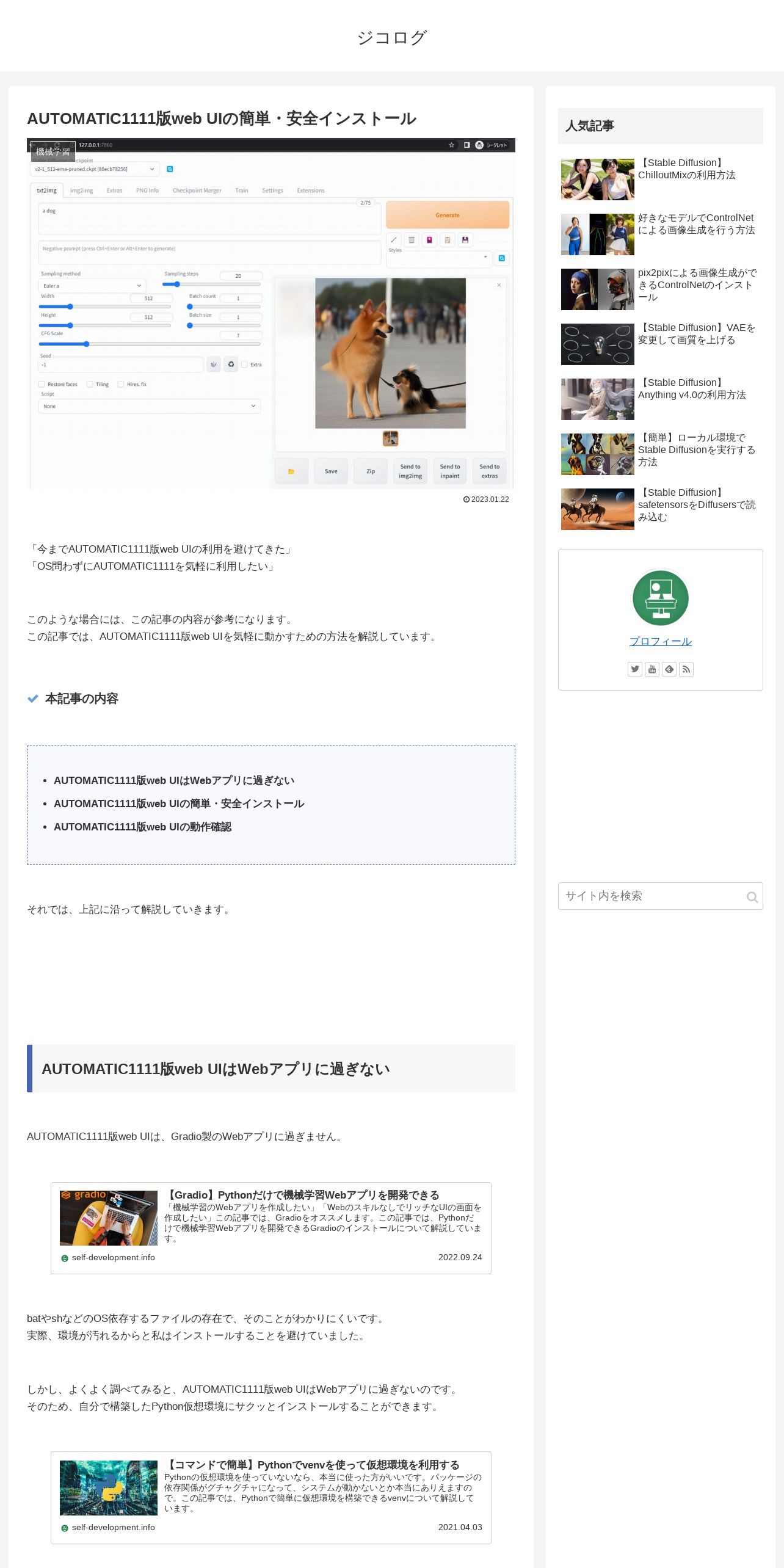Image resolution: width=784 pixels, height=1568 pixels.
Task: Click the Gradio card thumbnail image
Action: click(x=109, y=1218)
